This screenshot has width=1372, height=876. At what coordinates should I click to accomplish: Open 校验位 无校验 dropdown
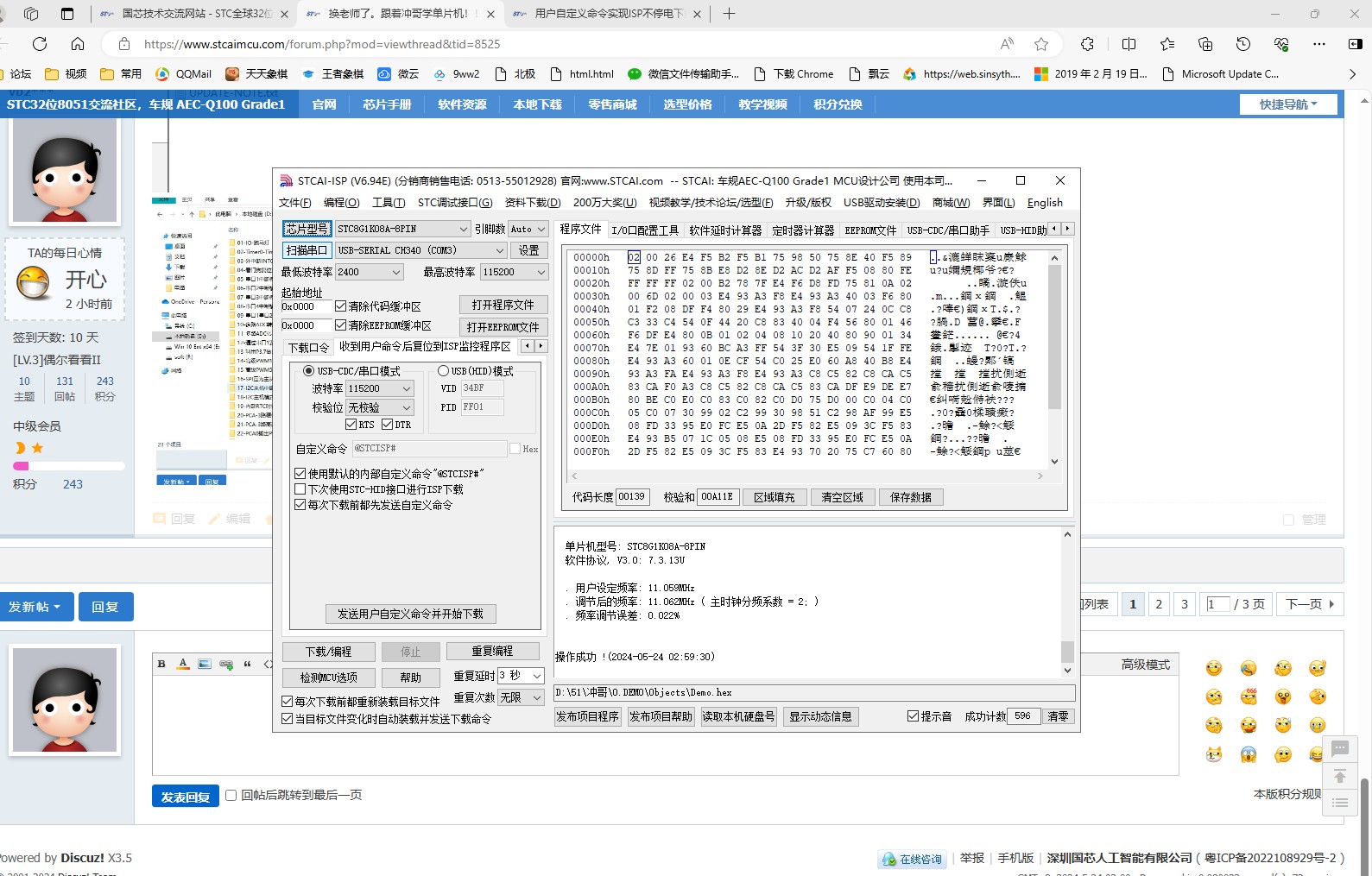coord(380,407)
